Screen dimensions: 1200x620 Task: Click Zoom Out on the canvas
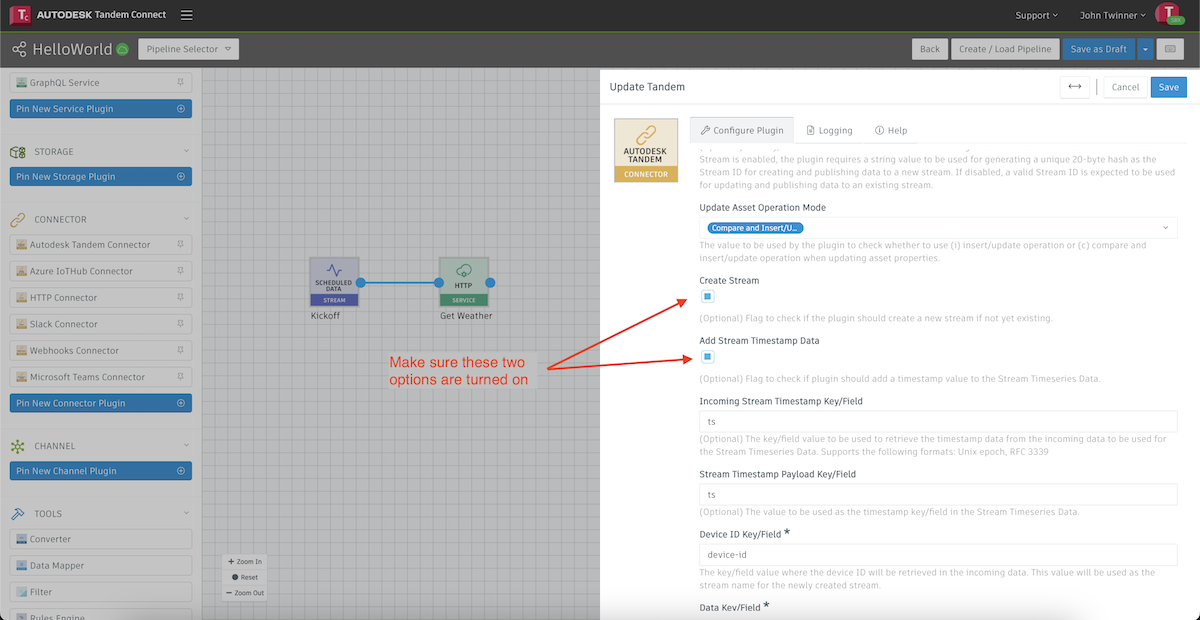pyautogui.click(x=245, y=593)
